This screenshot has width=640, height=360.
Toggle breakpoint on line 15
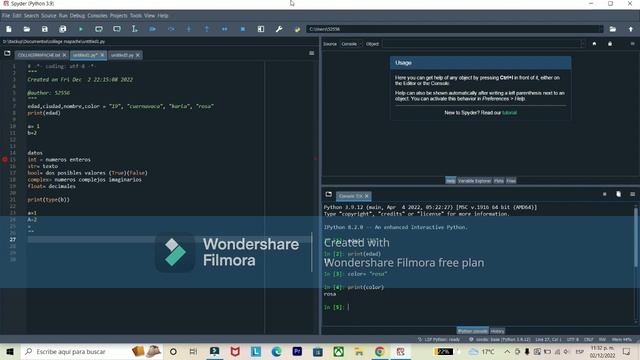click(x=5, y=160)
